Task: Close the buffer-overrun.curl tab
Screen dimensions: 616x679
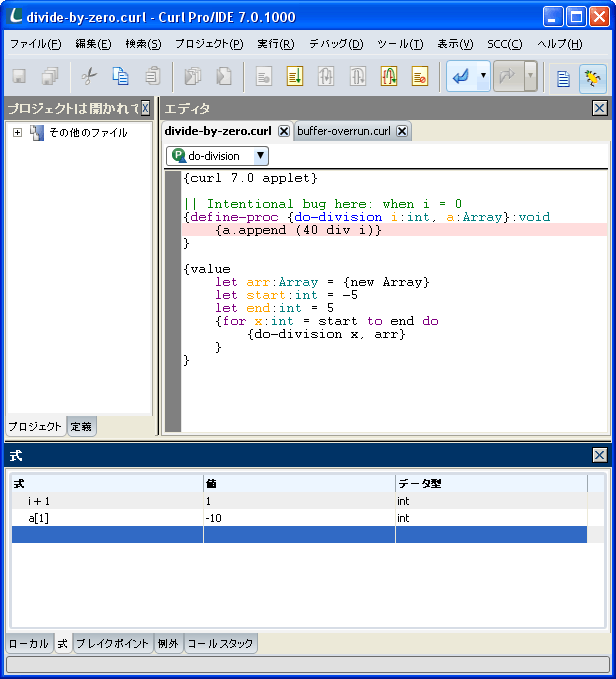Action: (402, 131)
